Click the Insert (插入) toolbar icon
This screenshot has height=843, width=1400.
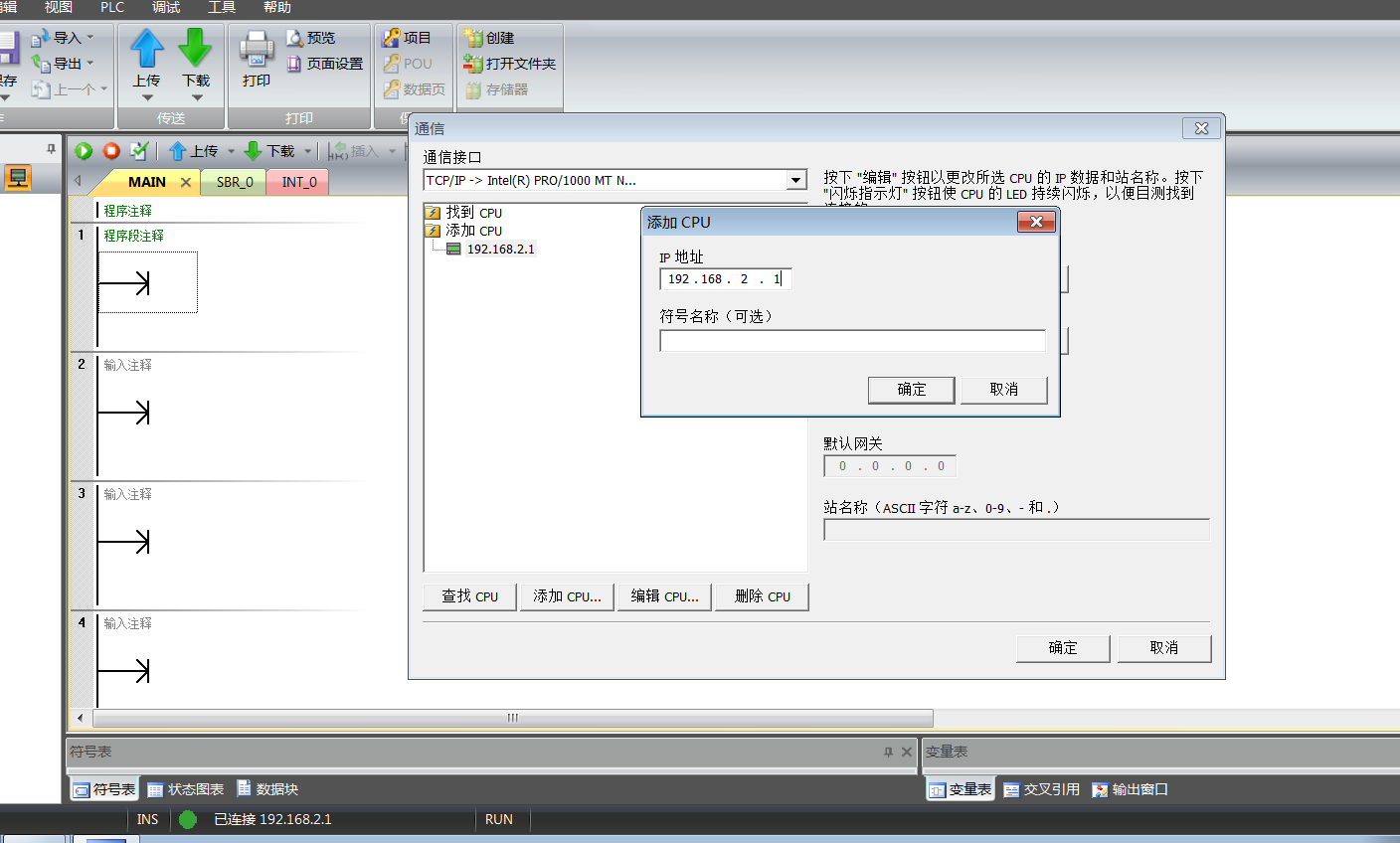(x=338, y=151)
